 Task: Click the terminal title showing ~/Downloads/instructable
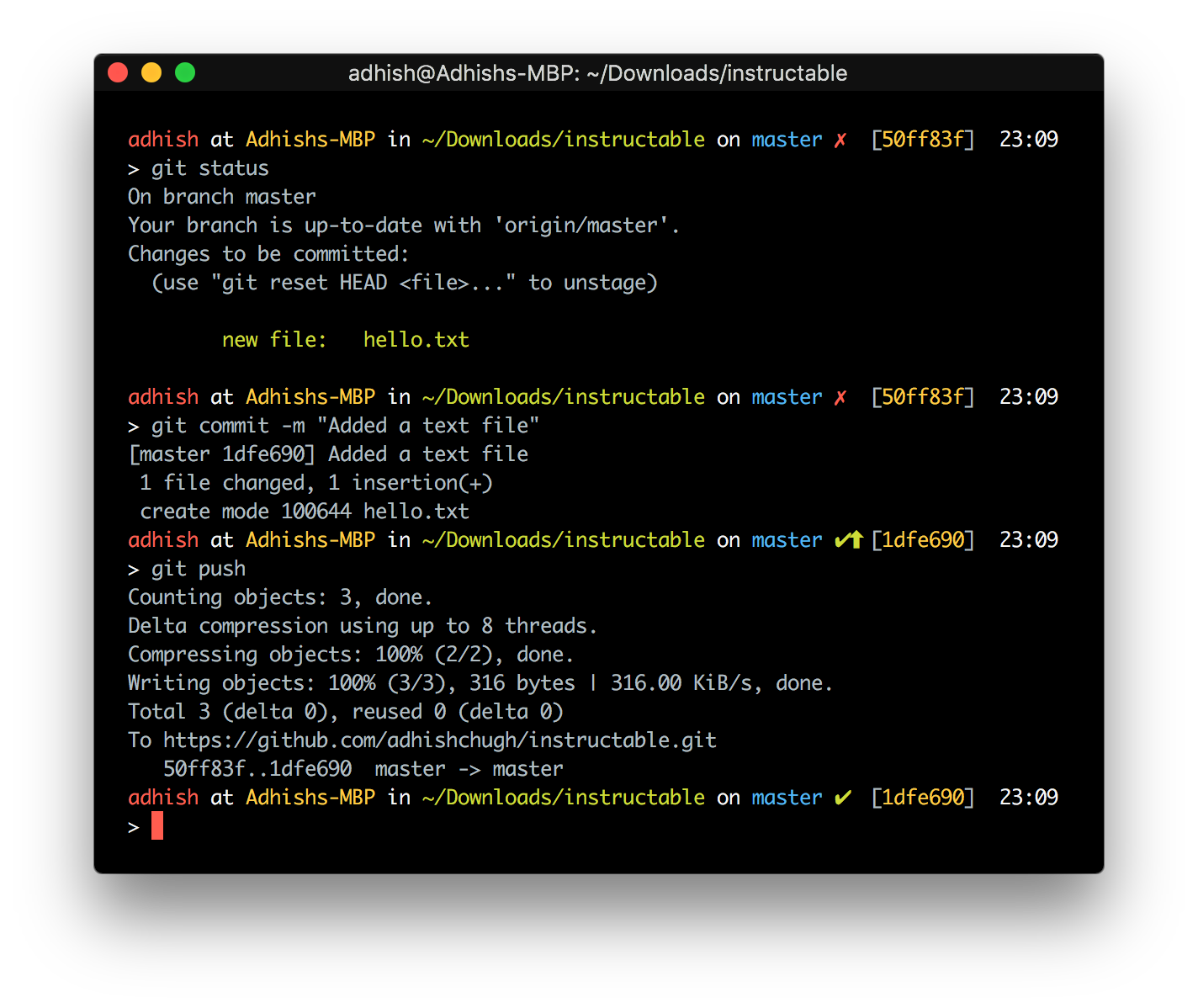598,73
